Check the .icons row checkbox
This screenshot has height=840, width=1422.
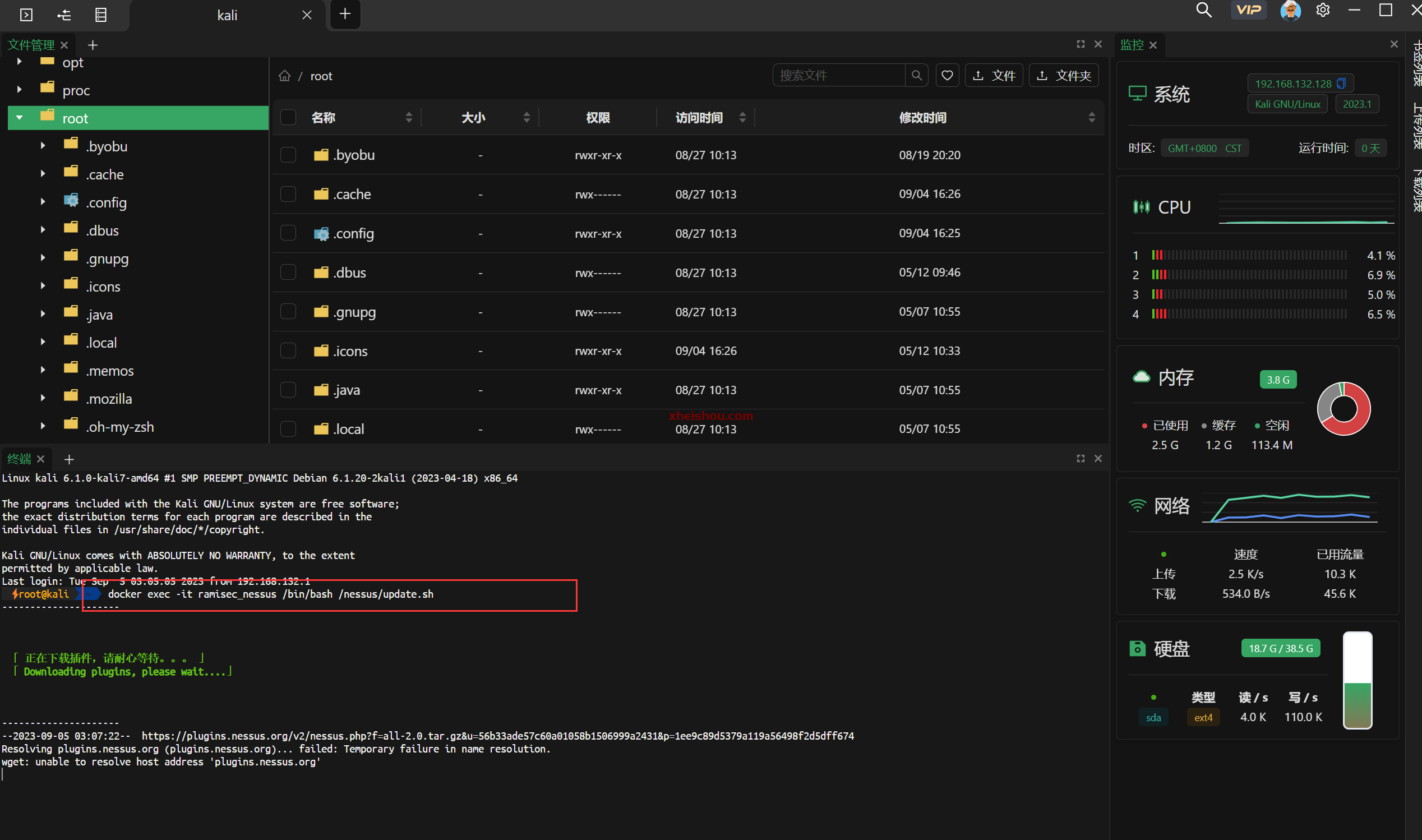pos(288,351)
